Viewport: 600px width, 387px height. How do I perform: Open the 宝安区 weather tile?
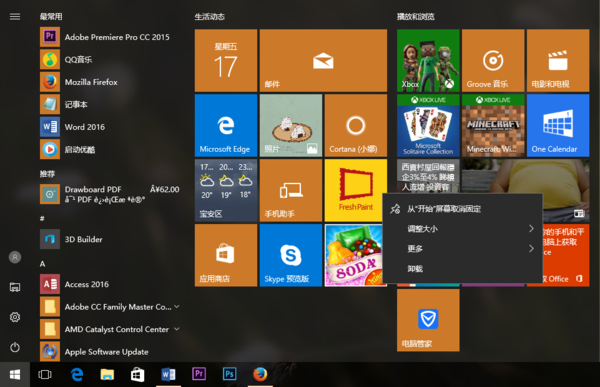coord(226,191)
